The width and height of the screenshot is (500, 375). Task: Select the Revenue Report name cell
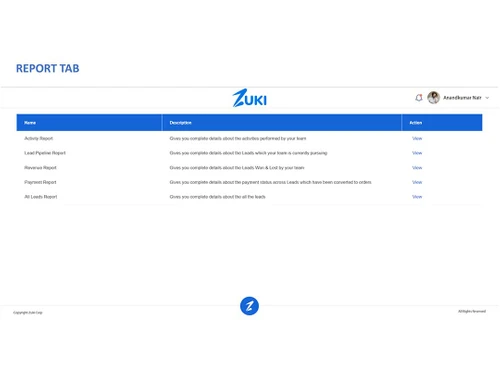coord(40,168)
